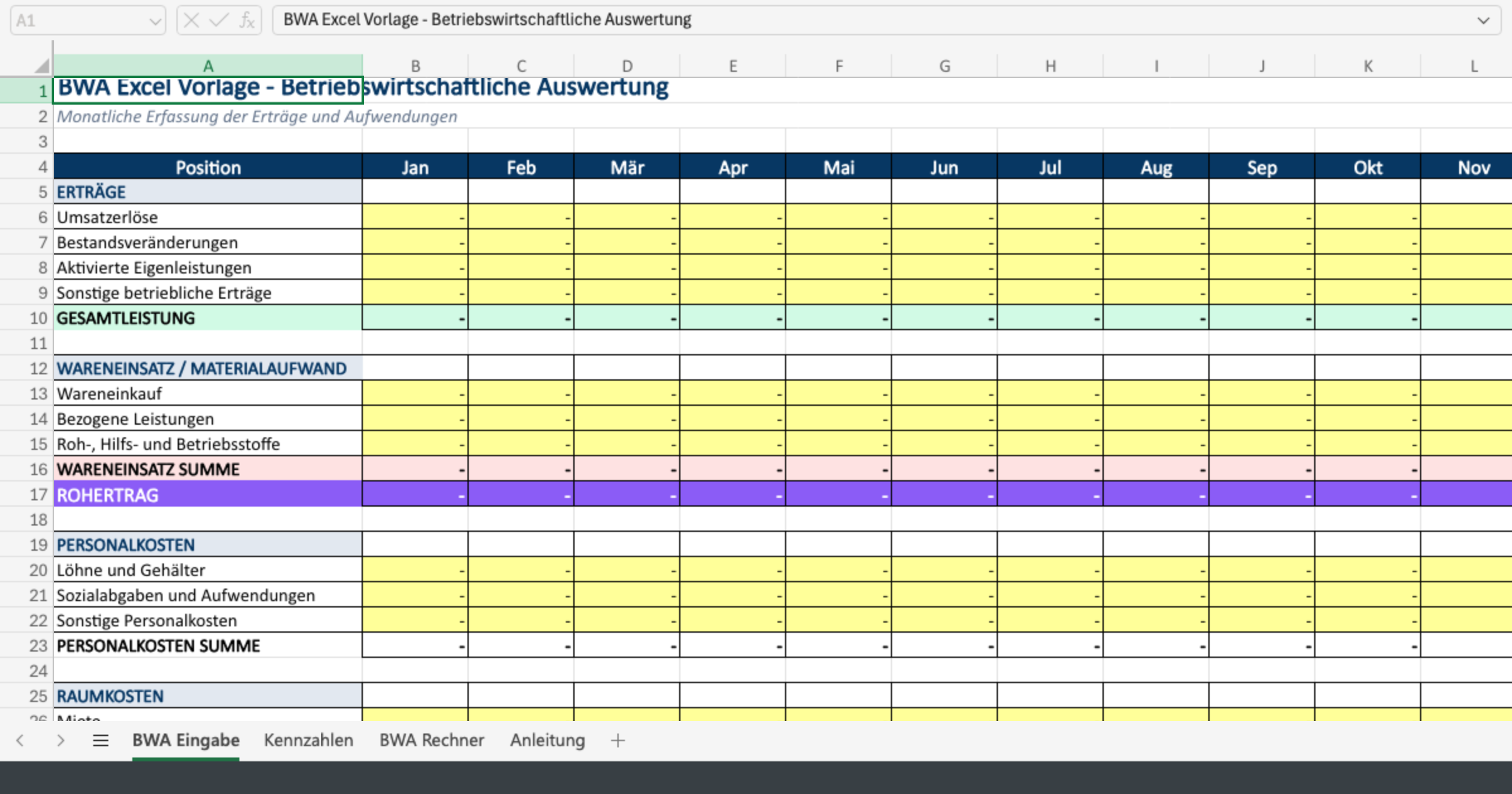The image size is (1512, 794).
Task: Go to the Anleitung sheet tab
Action: [547, 740]
